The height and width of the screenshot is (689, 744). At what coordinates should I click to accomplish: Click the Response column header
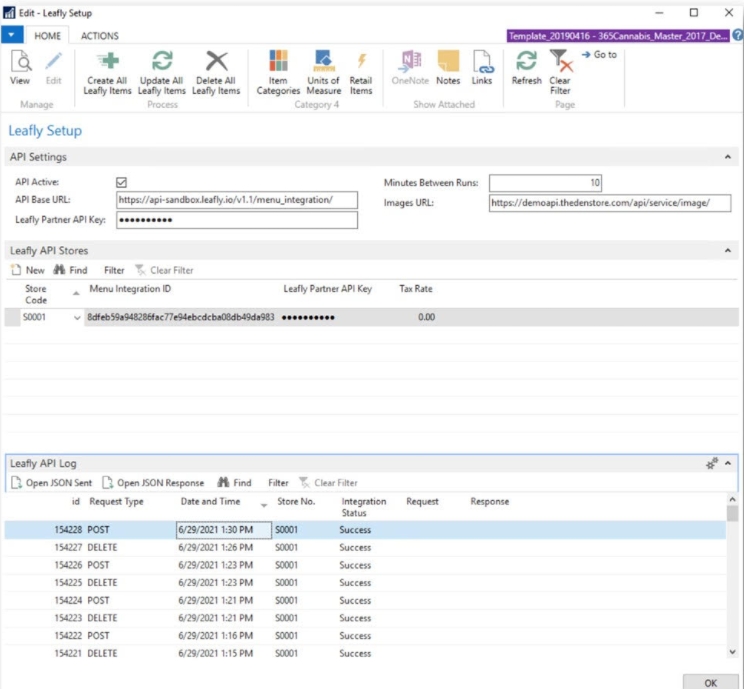(x=490, y=502)
